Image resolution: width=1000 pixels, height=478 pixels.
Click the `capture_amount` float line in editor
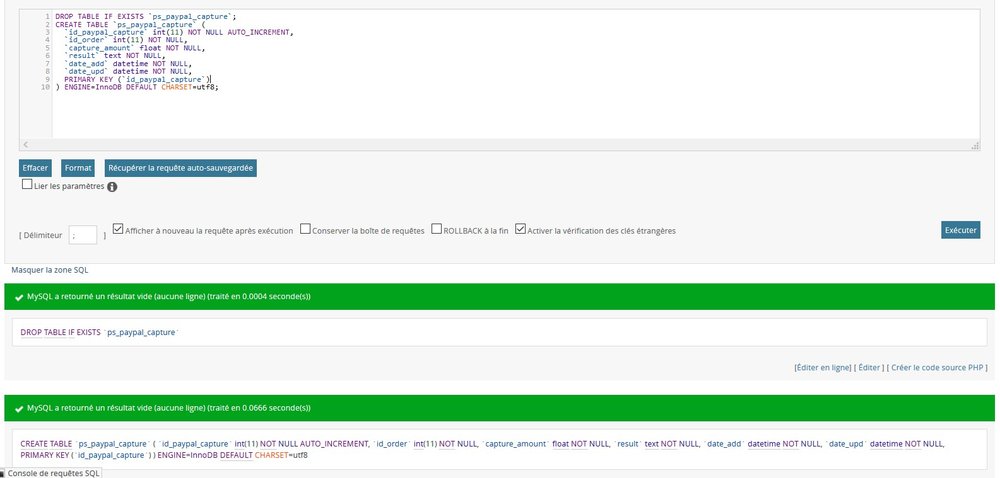135,48
